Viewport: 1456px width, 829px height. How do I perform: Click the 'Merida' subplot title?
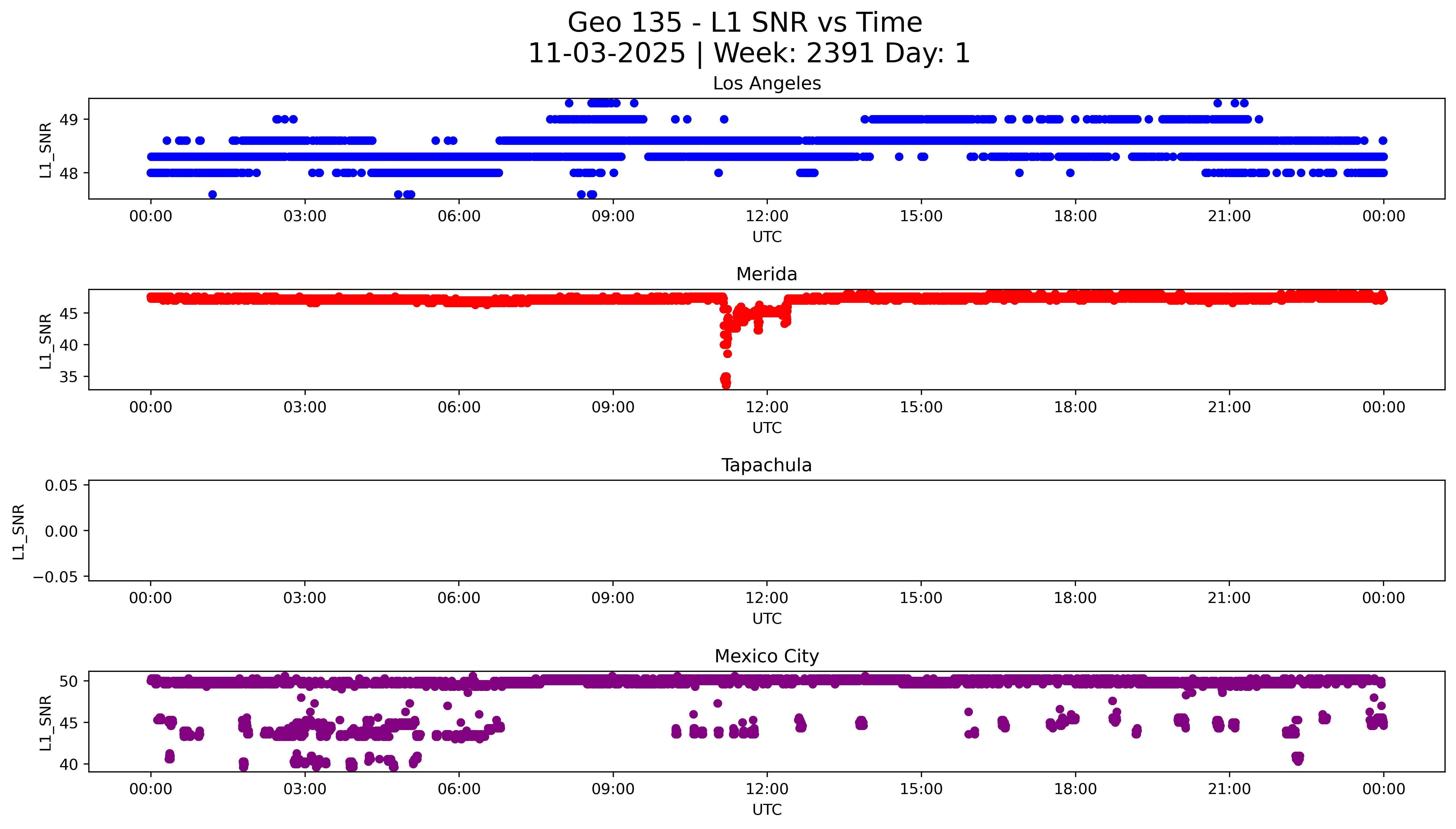[766, 274]
